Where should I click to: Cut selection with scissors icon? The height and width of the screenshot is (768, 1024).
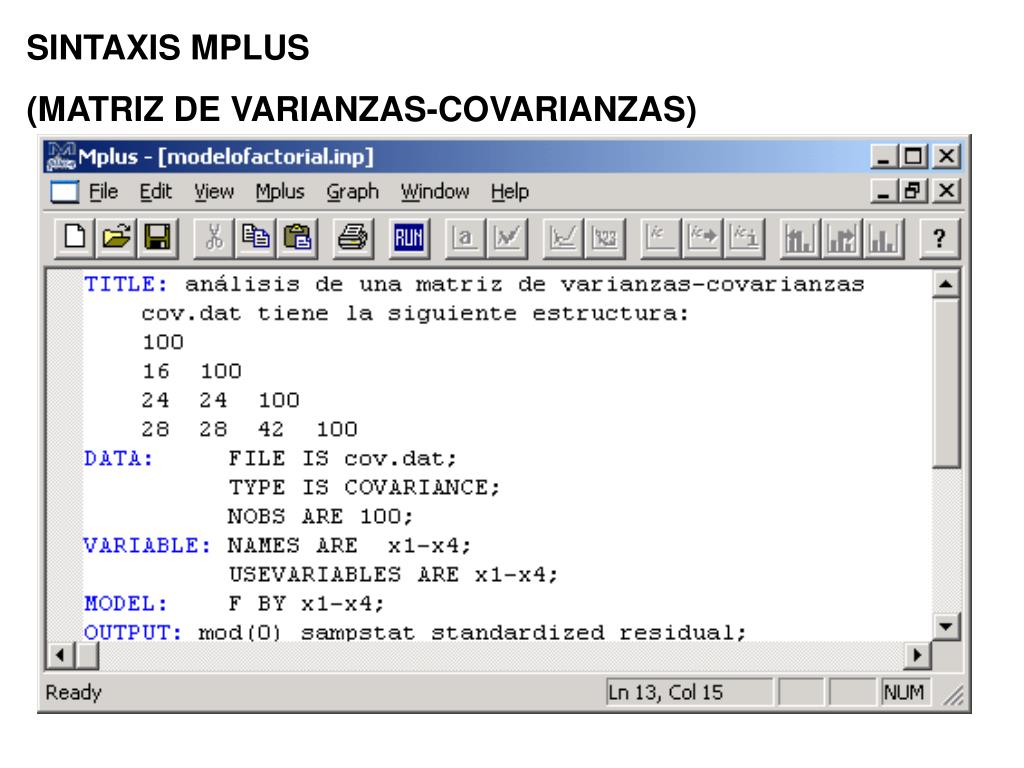[214, 238]
